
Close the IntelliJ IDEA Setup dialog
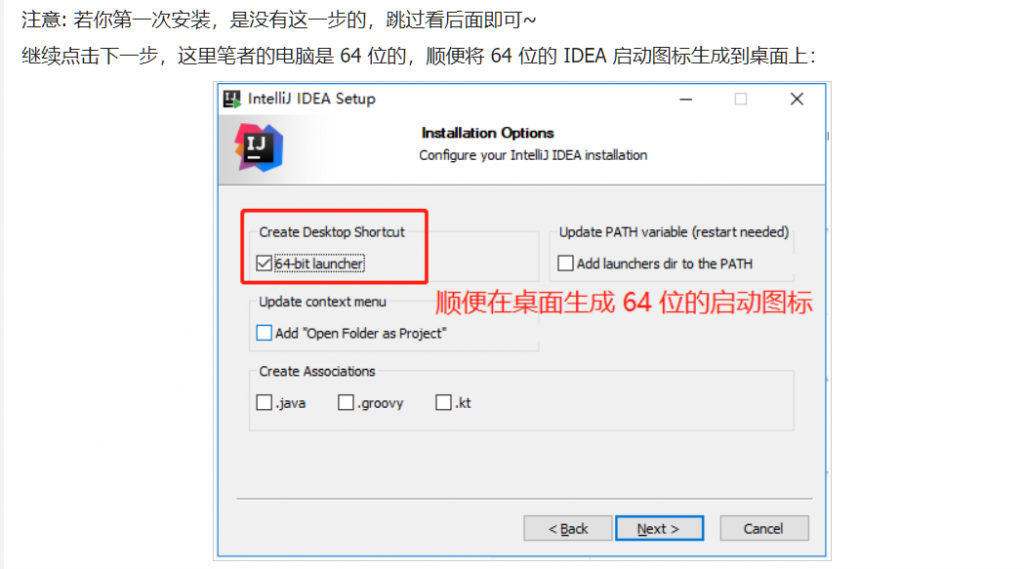(x=797, y=99)
